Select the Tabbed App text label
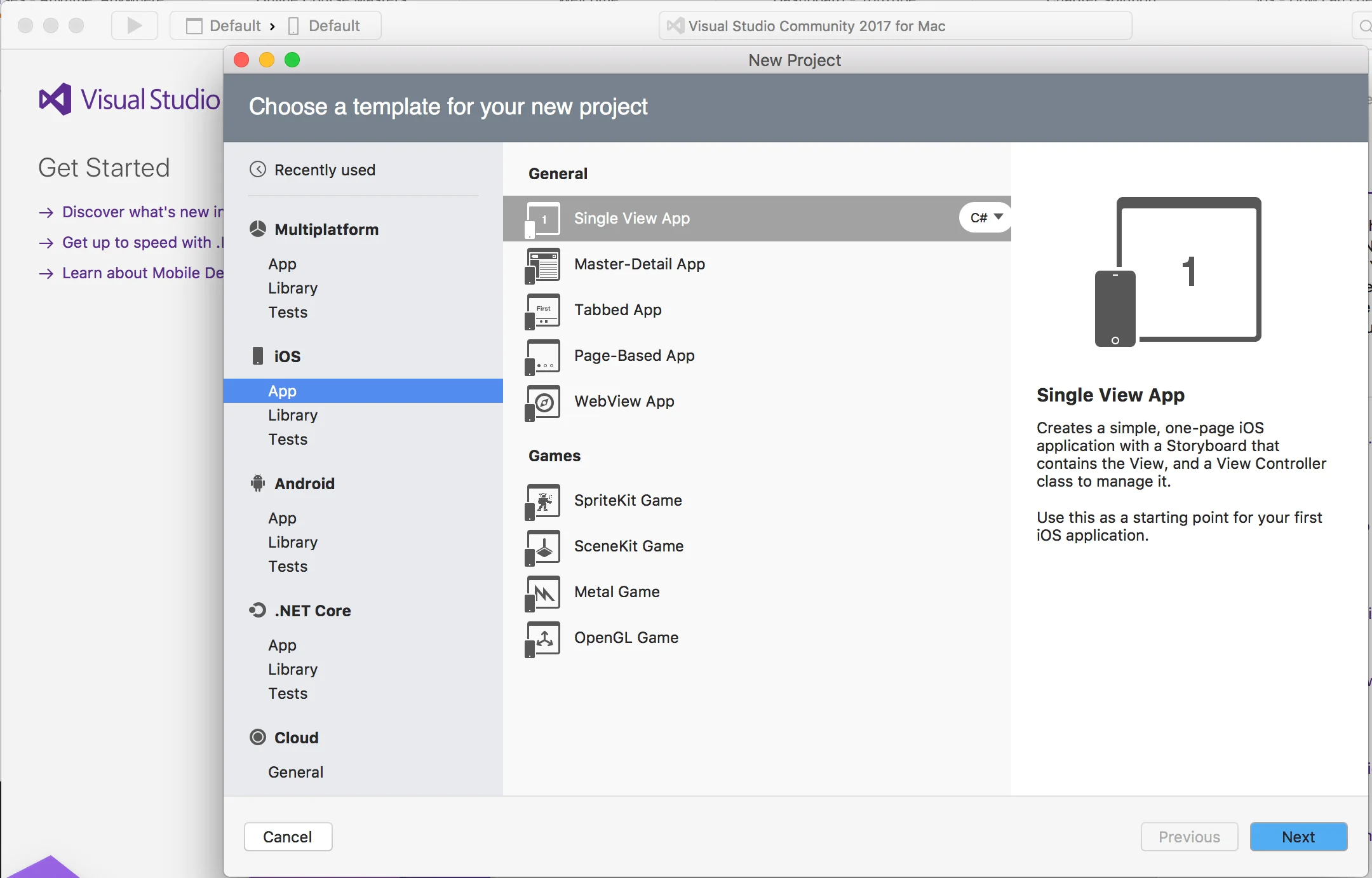The height and width of the screenshot is (878, 1372). (618, 309)
